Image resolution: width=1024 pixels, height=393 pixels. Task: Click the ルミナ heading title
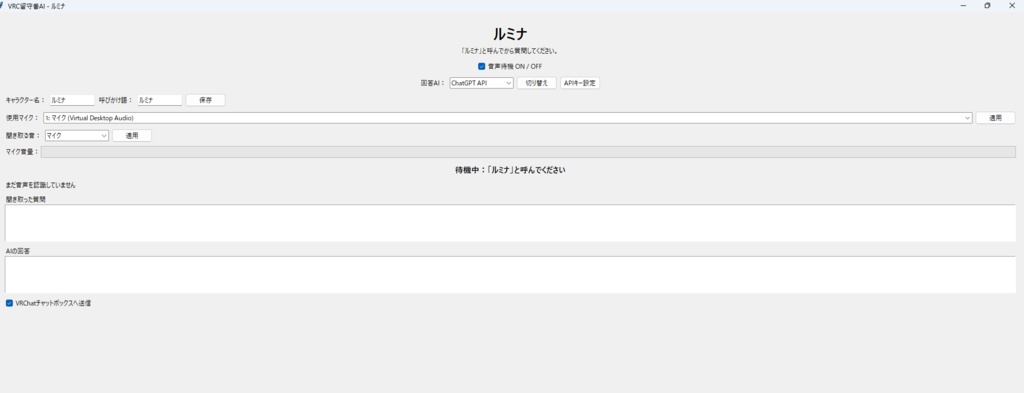point(510,35)
